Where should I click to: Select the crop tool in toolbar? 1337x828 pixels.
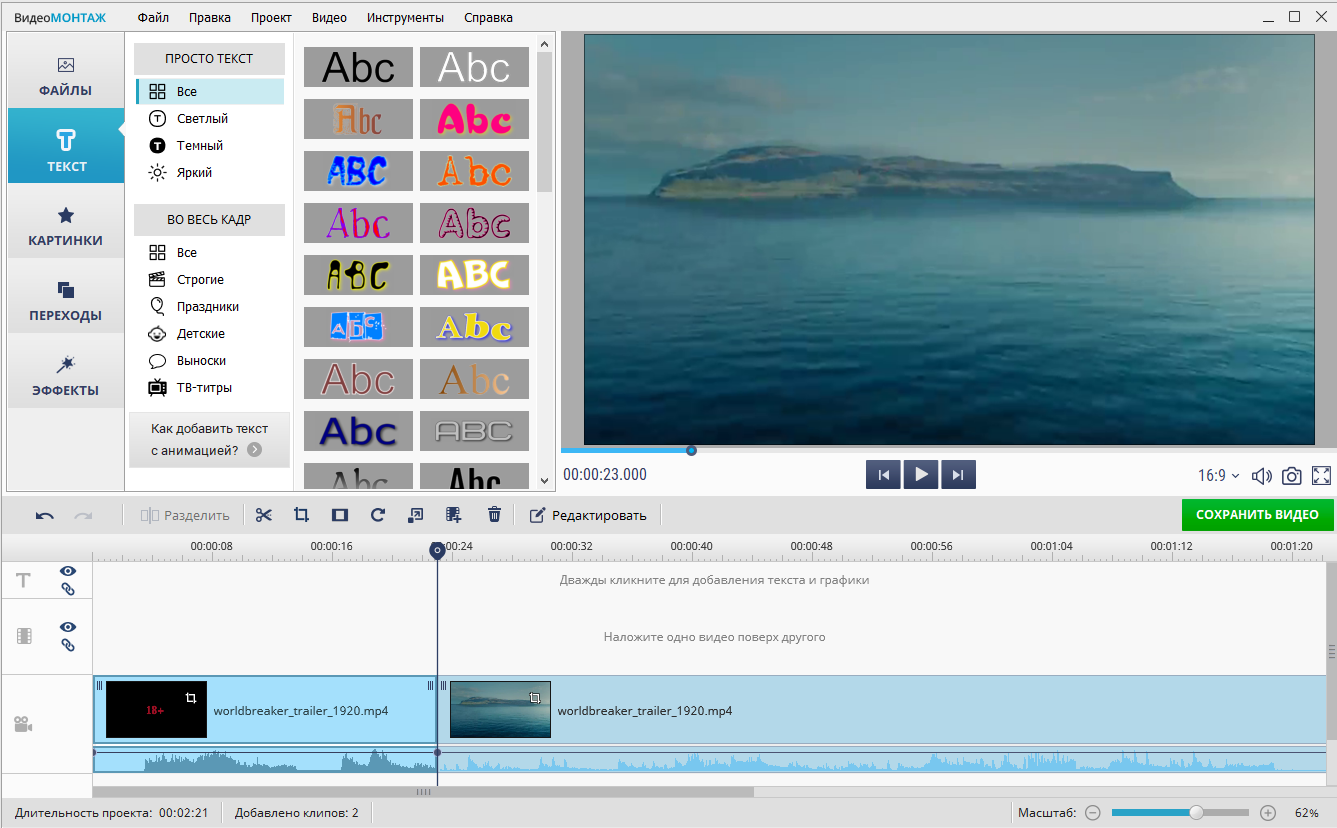[x=301, y=515]
